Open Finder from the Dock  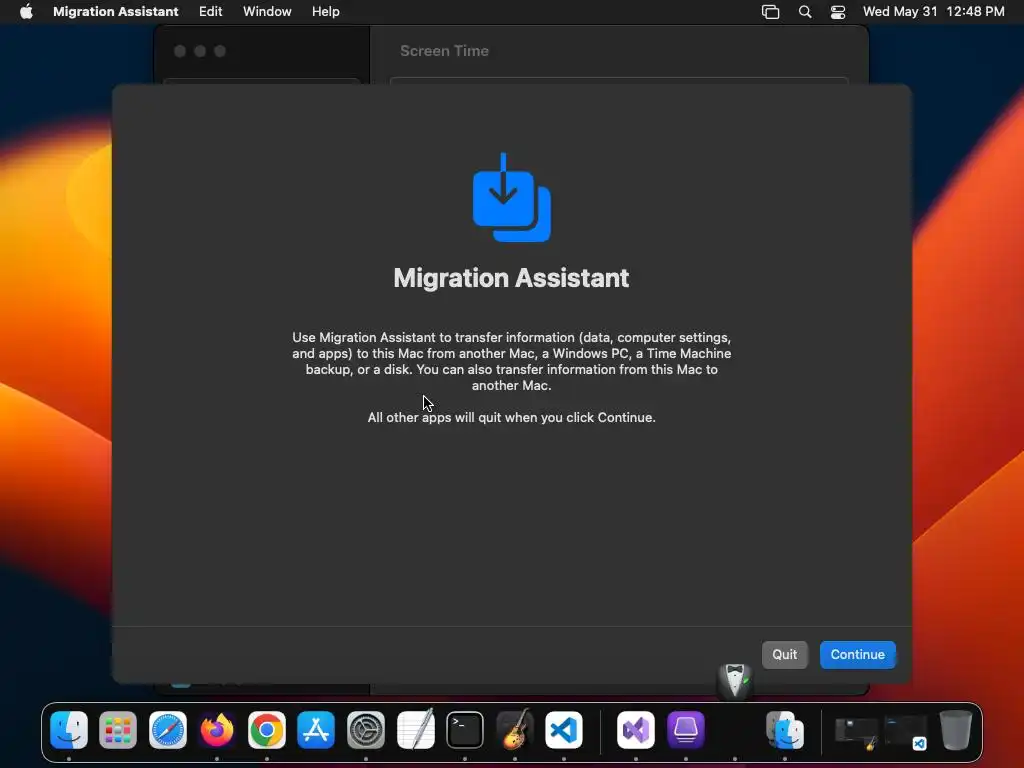click(x=69, y=729)
